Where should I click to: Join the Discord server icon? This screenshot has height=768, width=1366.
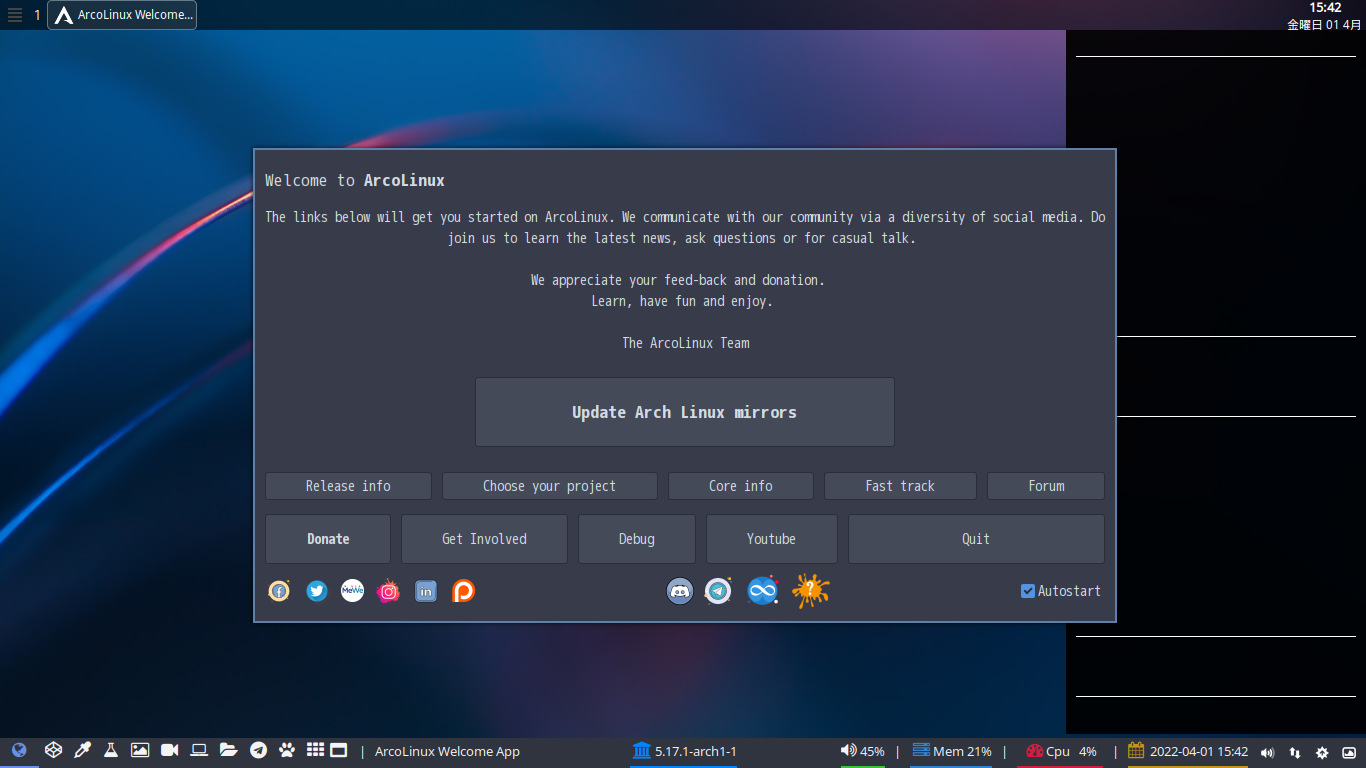pyautogui.click(x=680, y=591)
